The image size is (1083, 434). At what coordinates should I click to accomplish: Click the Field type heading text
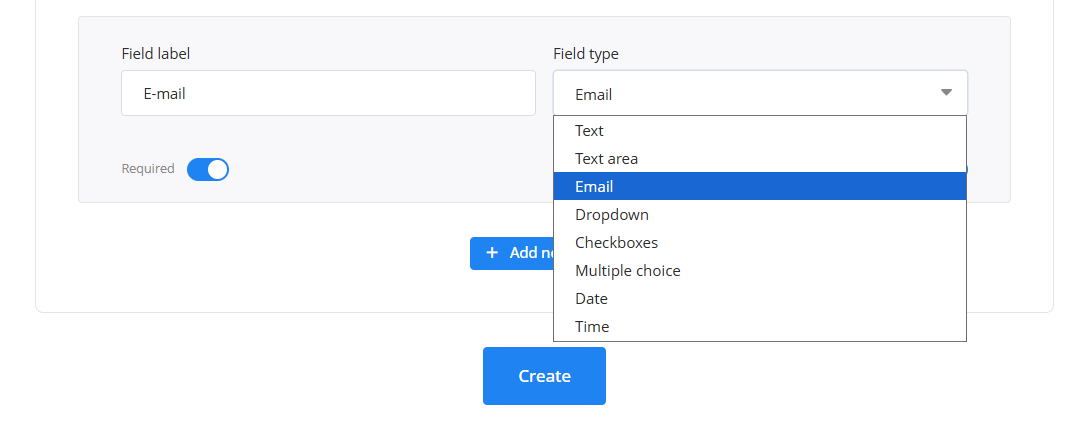tap(586, 53)
